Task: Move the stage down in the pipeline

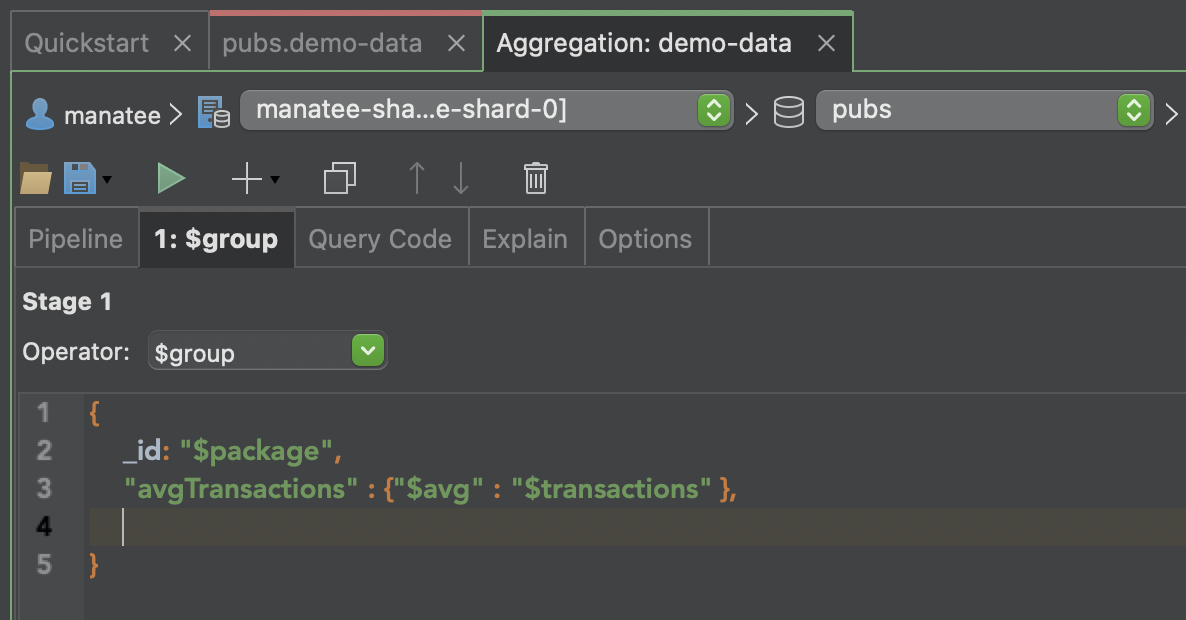Action: [460, 178]
